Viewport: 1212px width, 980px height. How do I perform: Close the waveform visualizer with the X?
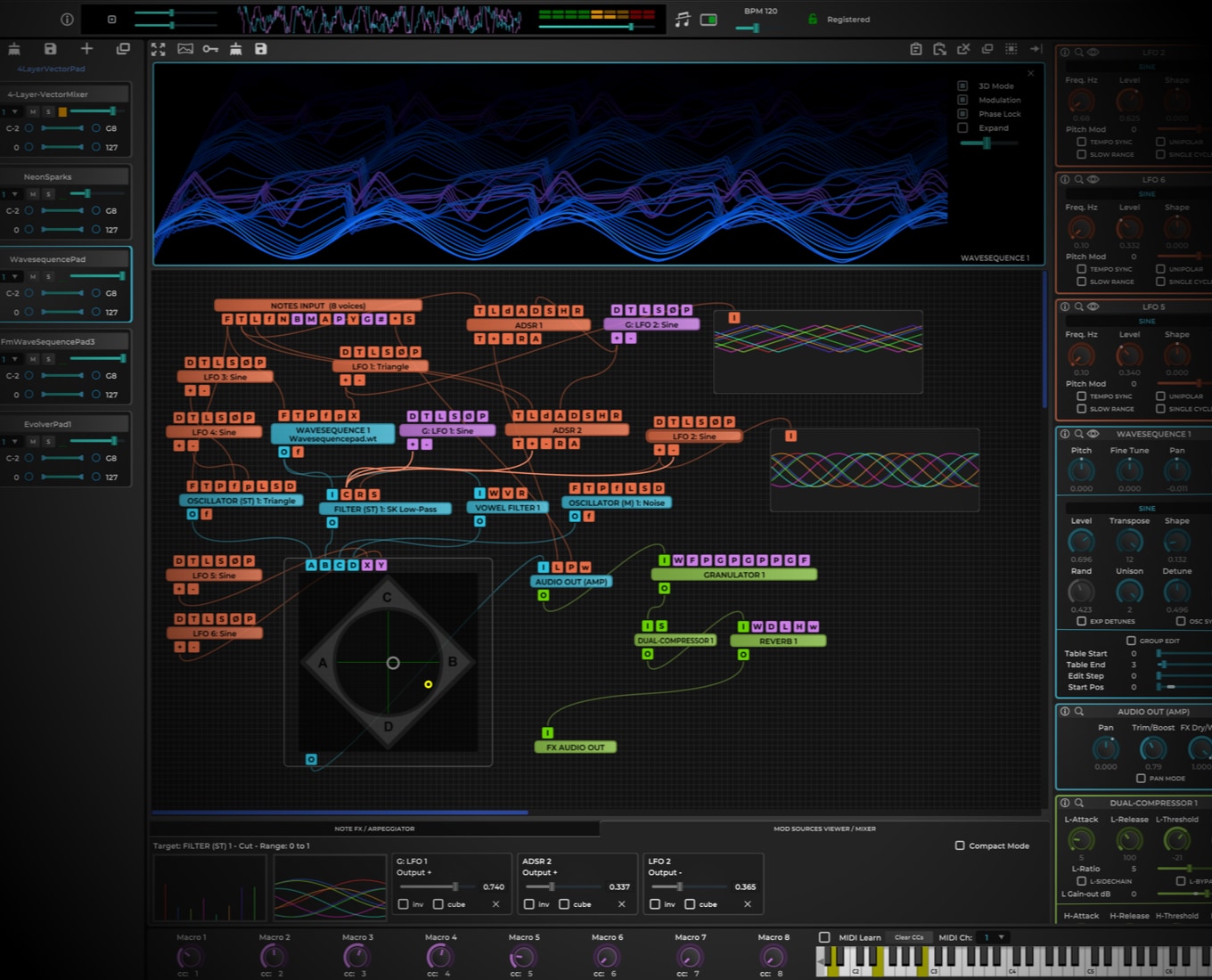(x=1031, y=73)
